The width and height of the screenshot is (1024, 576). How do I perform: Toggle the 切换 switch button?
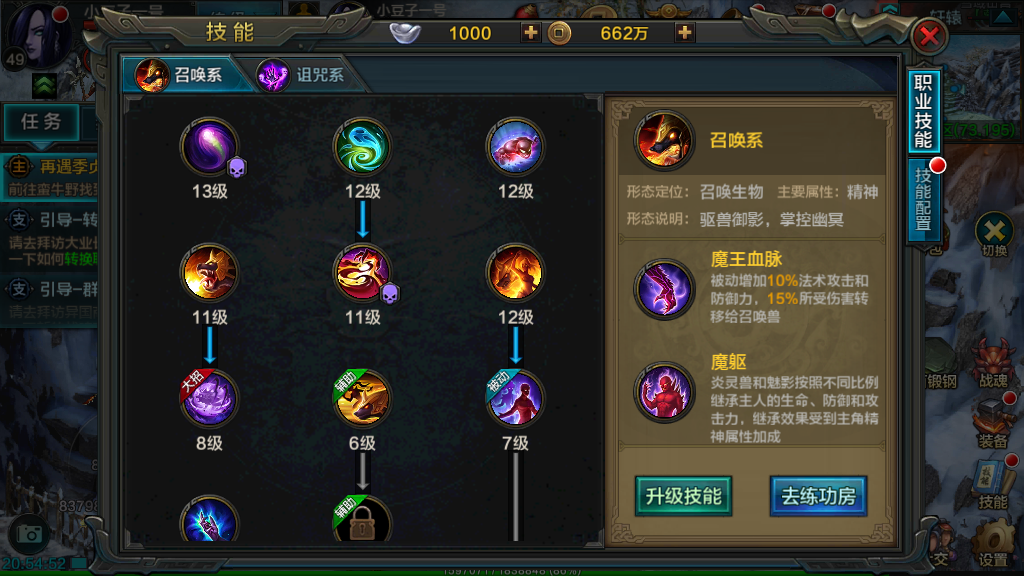(994, 234)
